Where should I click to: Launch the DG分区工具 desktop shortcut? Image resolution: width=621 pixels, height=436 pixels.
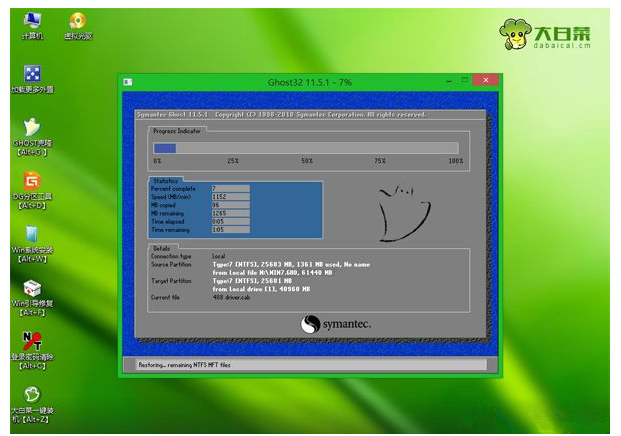click(31, 183)
